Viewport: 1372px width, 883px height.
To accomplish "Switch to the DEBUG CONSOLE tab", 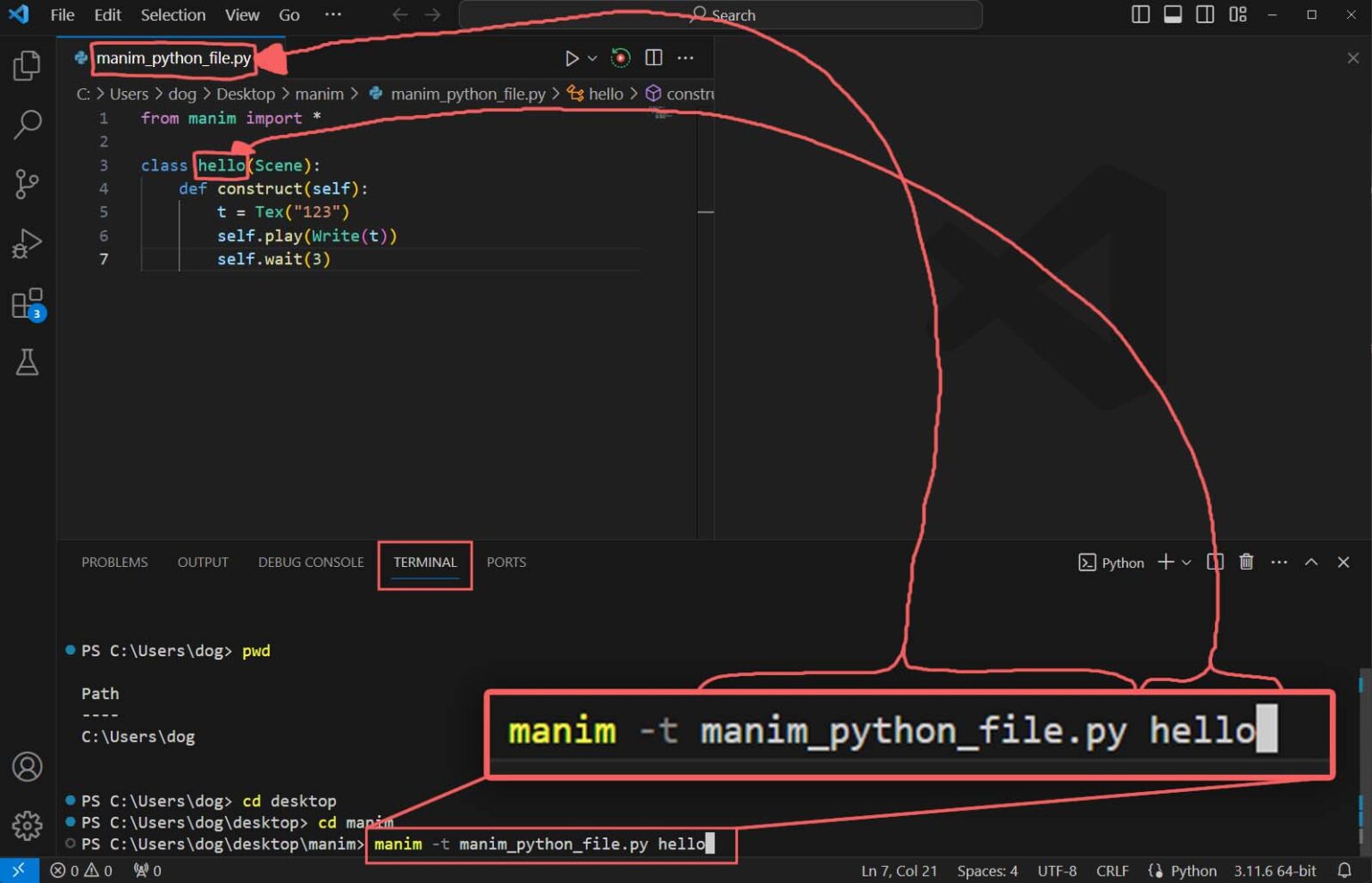I will 311,562.
